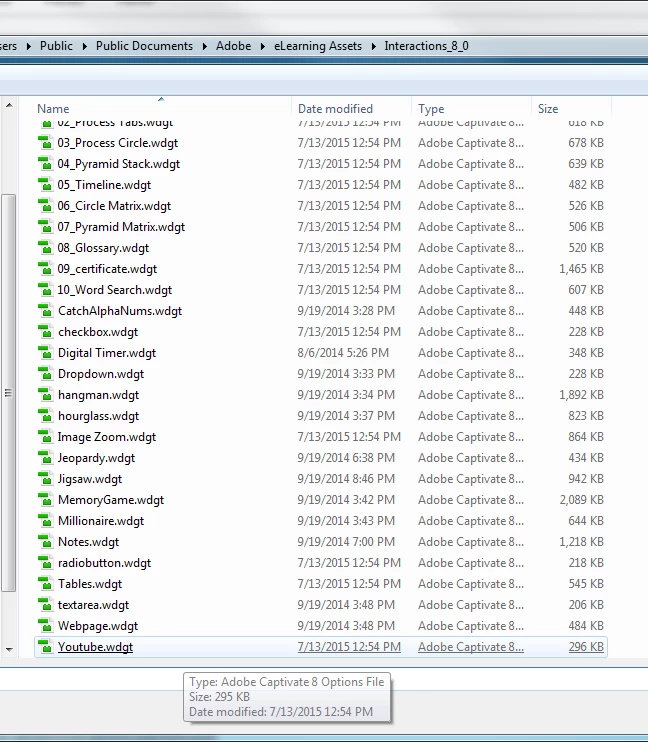Select the radiobutton.wdgt icon

[x=45, y=563]
